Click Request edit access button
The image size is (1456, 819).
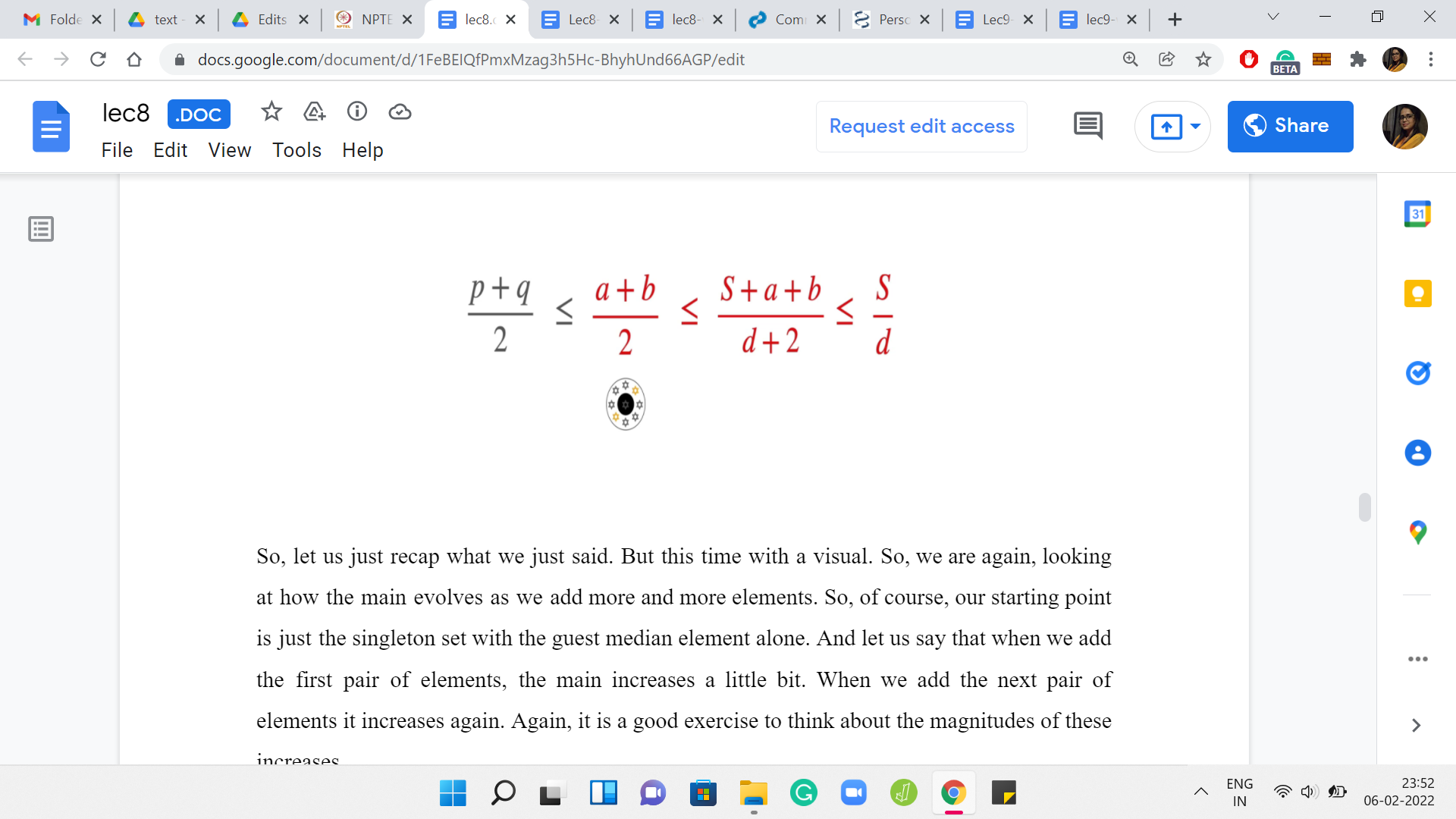pos(921,126)
